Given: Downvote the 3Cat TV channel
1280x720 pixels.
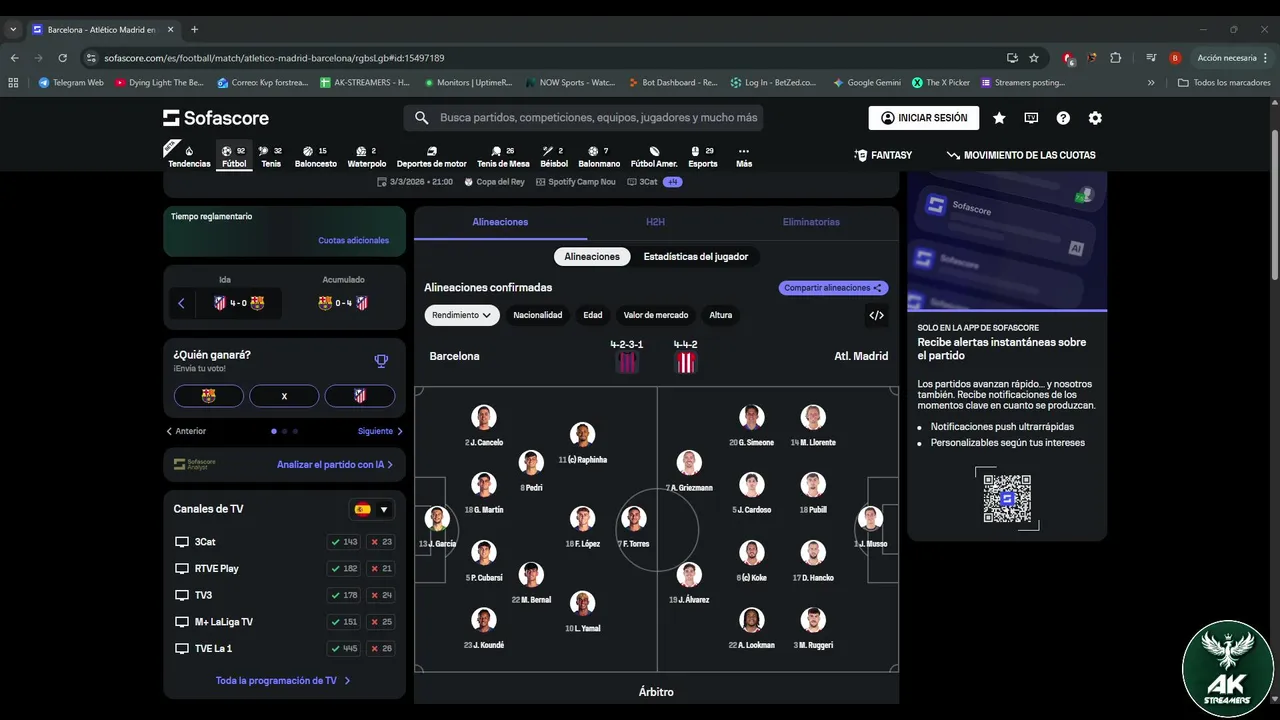Looking at the screenshot, I should (x=381, y=542).
